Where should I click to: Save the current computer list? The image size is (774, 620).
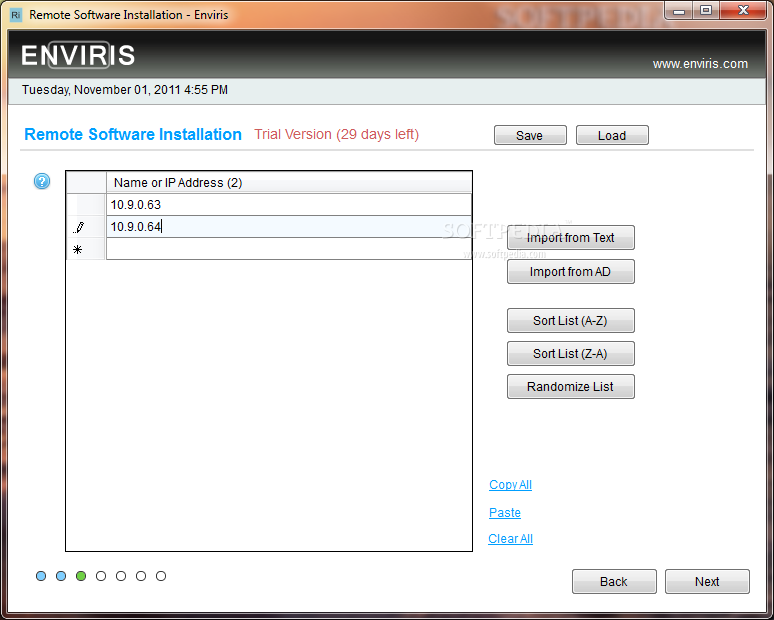click(530, 135)
